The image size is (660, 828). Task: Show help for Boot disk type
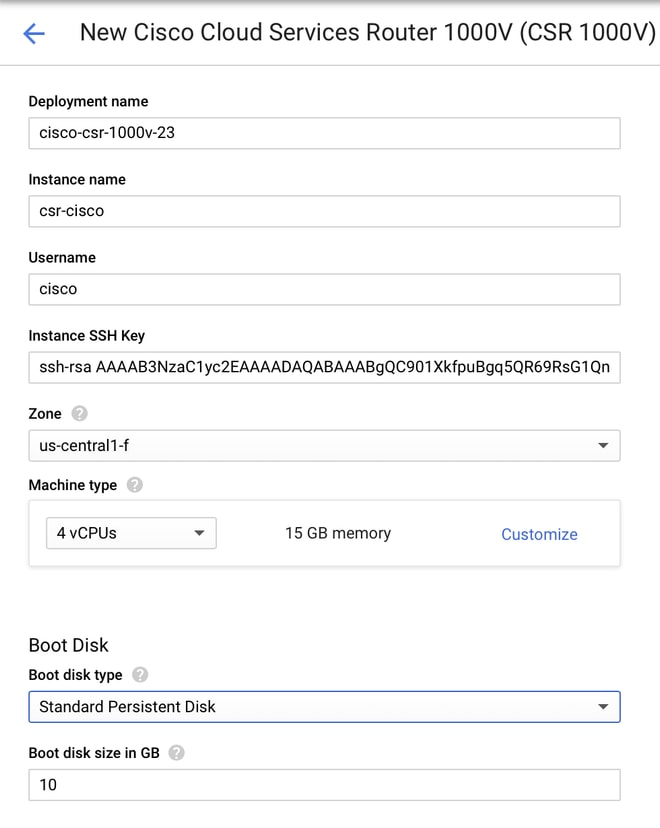[x=140, y=675]
